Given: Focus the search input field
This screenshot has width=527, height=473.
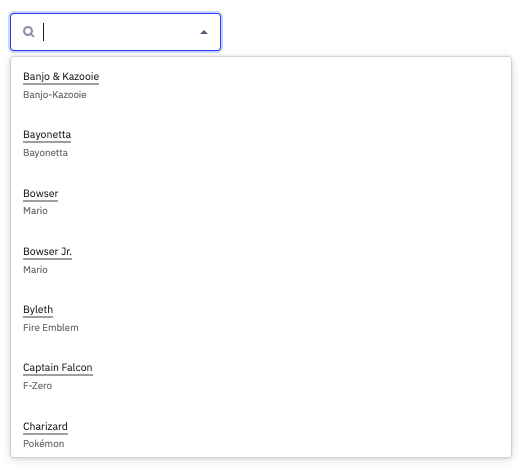Looking at the screenshot, I should point(115,32).
